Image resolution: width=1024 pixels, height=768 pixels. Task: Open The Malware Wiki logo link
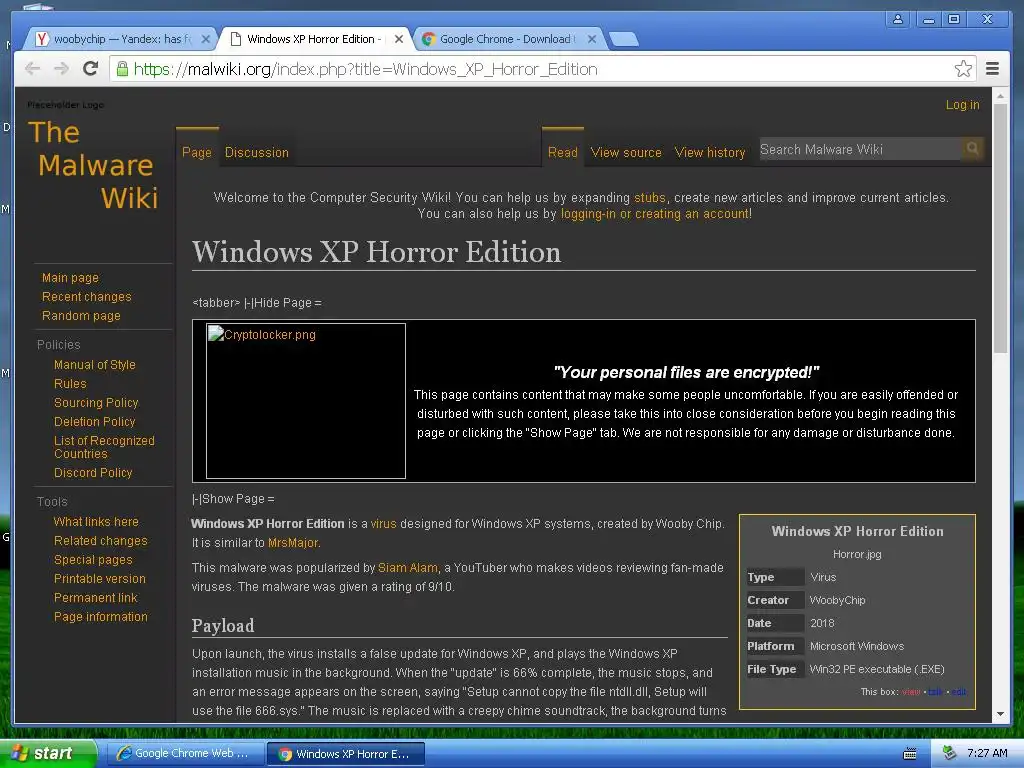[93, 165]
